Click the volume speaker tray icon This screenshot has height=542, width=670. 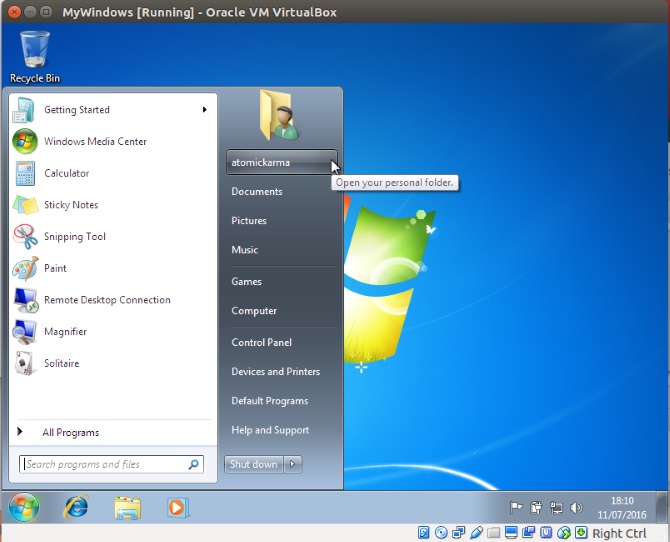coord(576,507)
